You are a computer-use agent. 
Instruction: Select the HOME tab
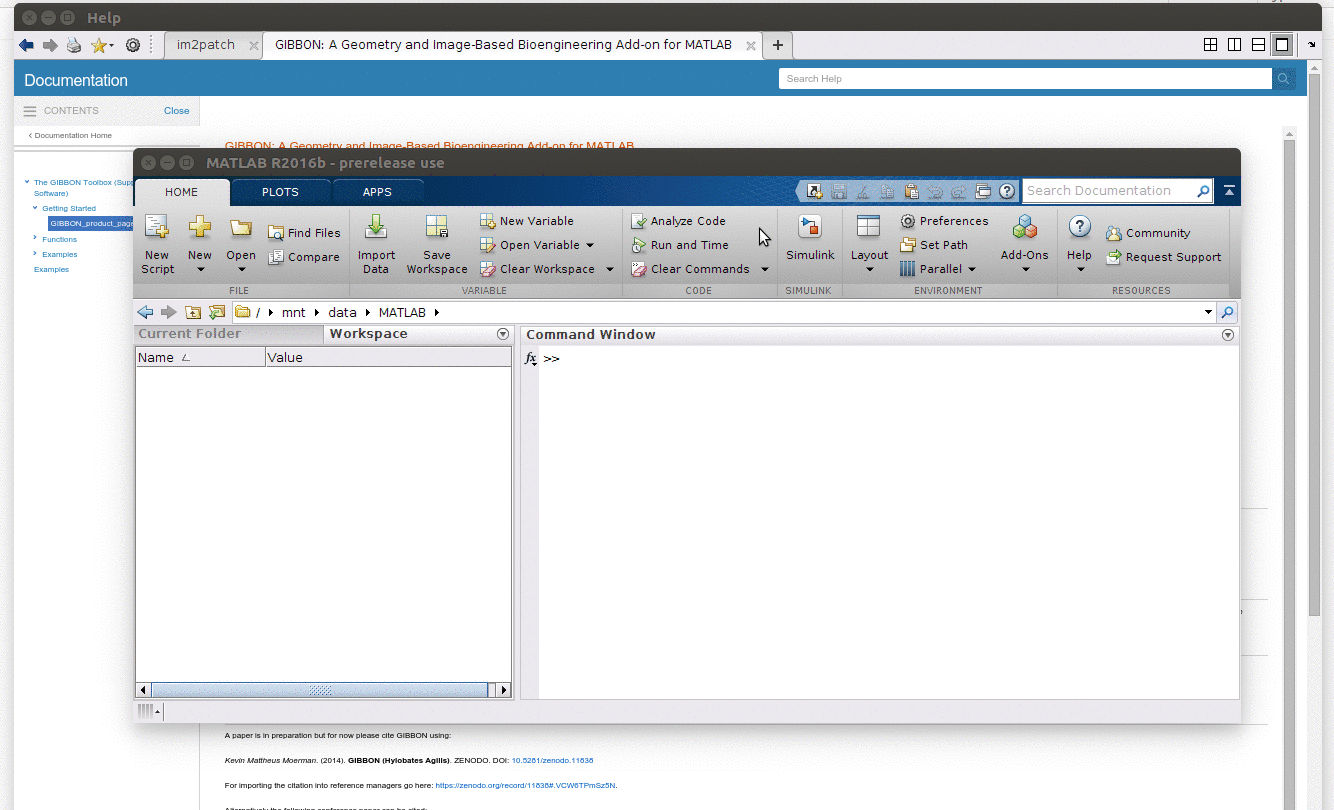pyautogui.click(x=181, y=192)
